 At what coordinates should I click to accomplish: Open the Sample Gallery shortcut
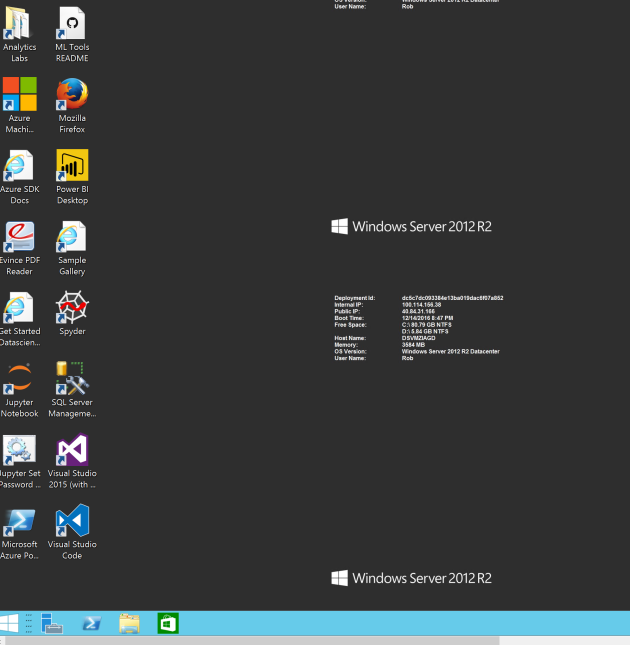72,237
